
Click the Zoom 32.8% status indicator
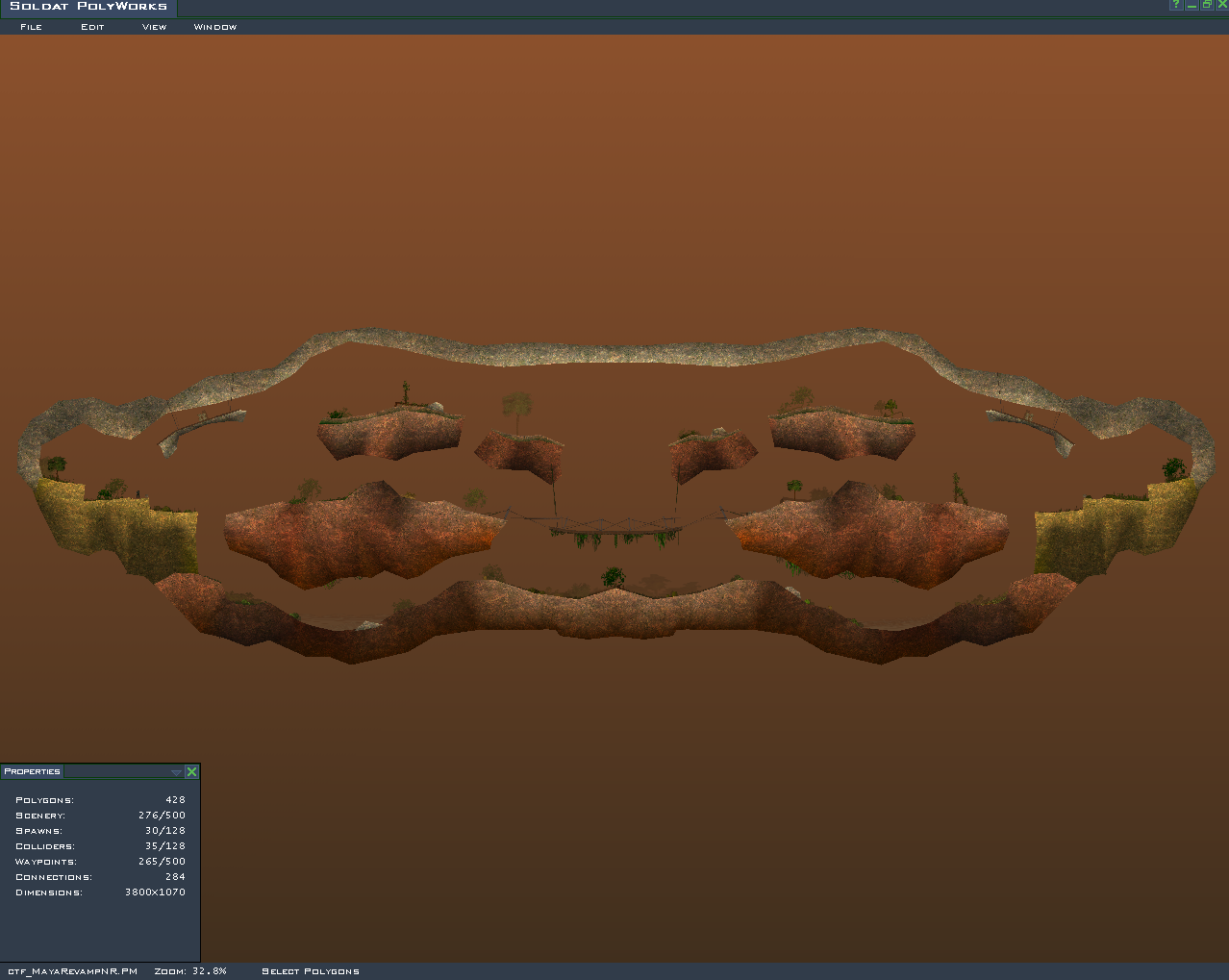190,971
